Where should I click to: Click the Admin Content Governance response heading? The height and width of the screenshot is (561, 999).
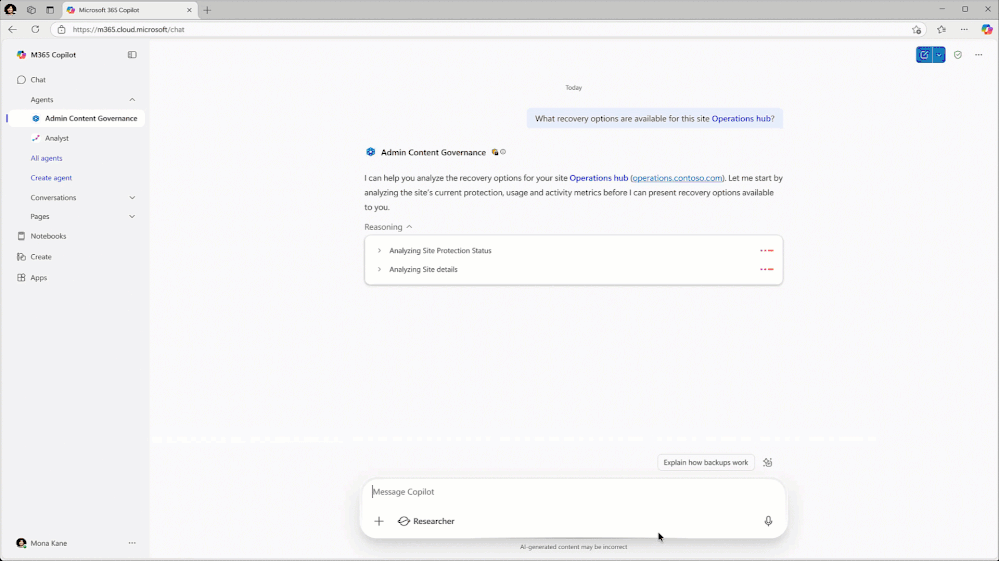click(x=433, y=153)
